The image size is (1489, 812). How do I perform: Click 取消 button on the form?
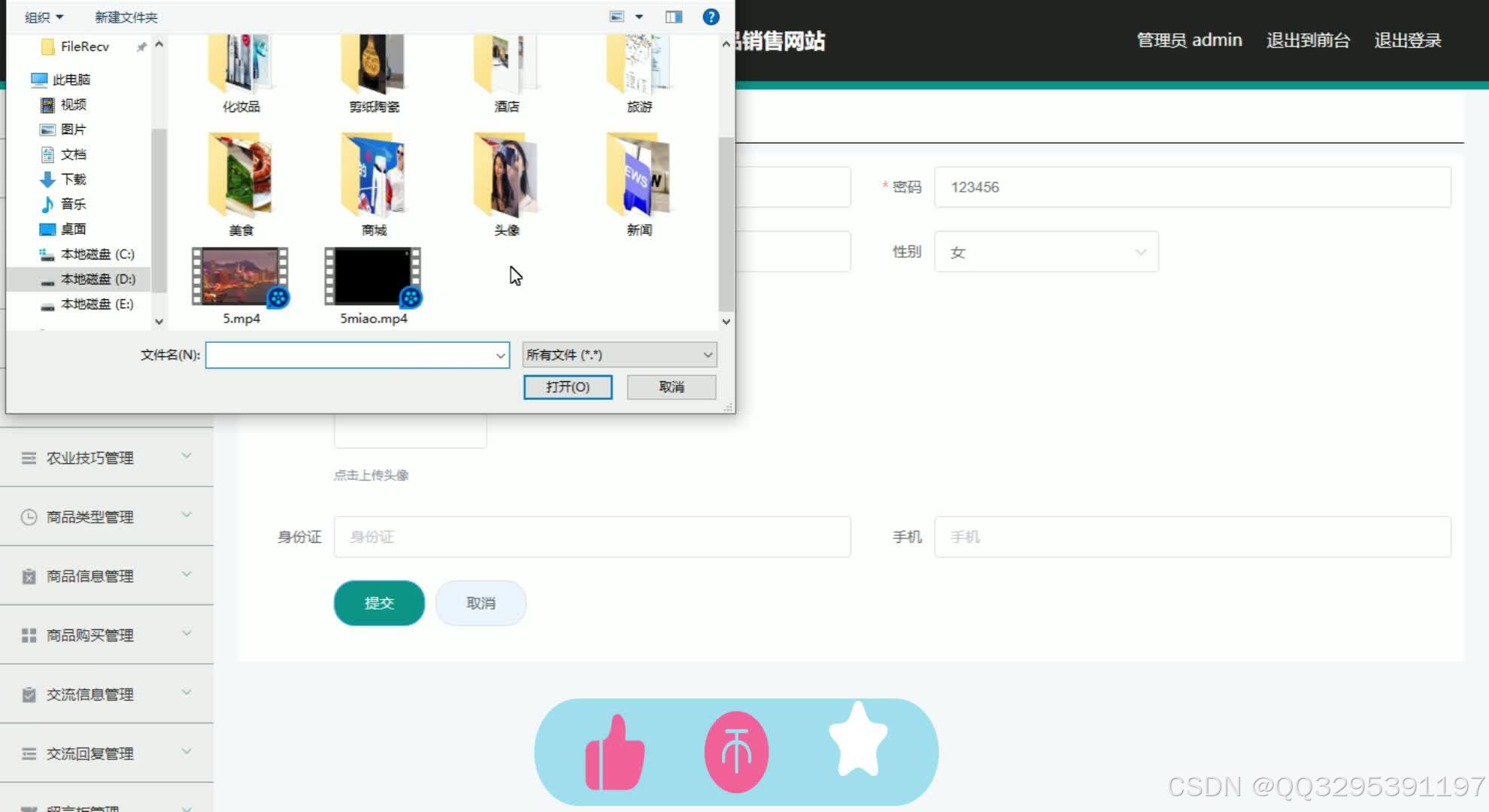(x=481, y=603)
